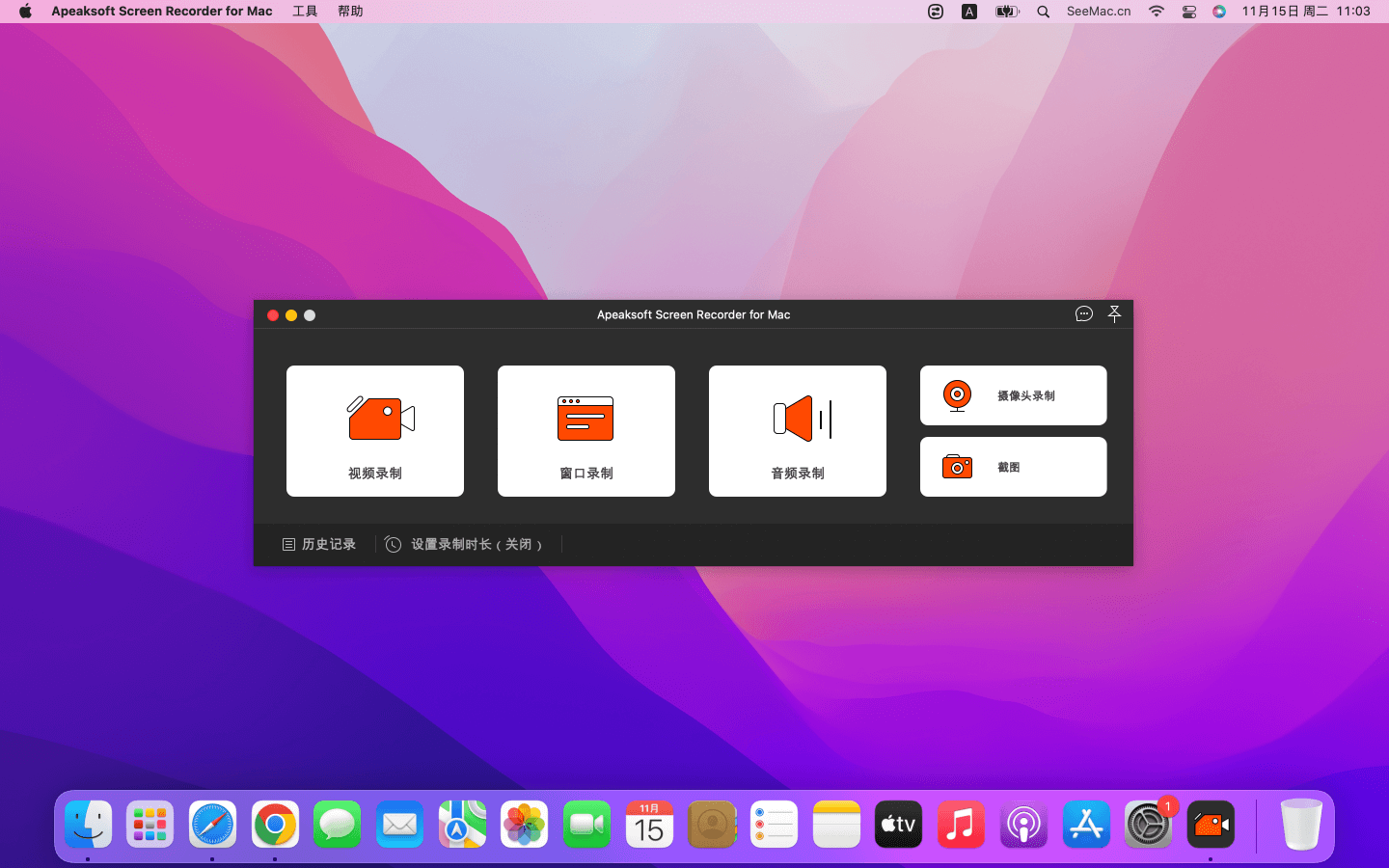
Task: Open webcam recording (摄像头录制) button
Action: (1013, 395)
